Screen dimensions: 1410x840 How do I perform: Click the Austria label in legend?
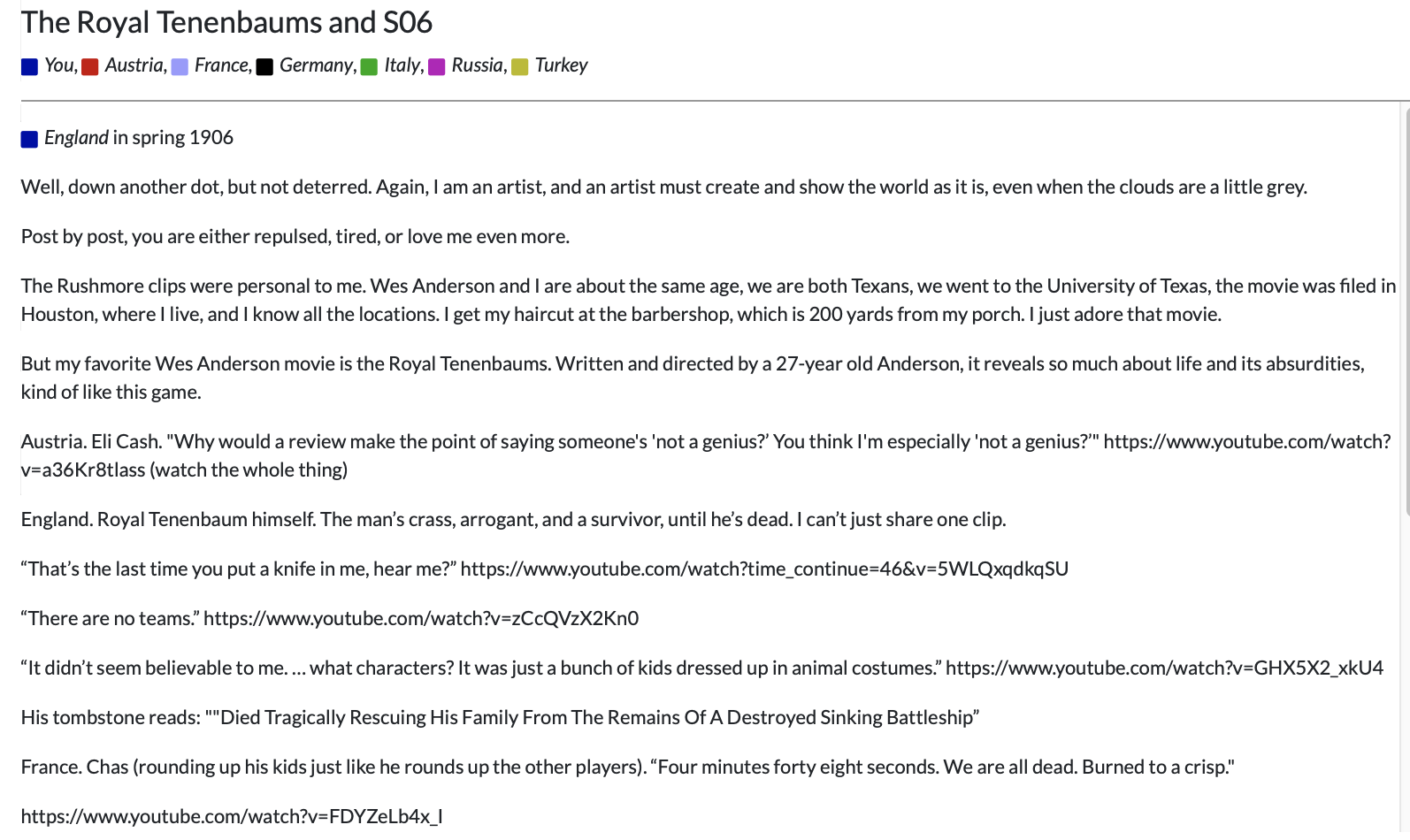pyautogui.click(x=134, y=65)
